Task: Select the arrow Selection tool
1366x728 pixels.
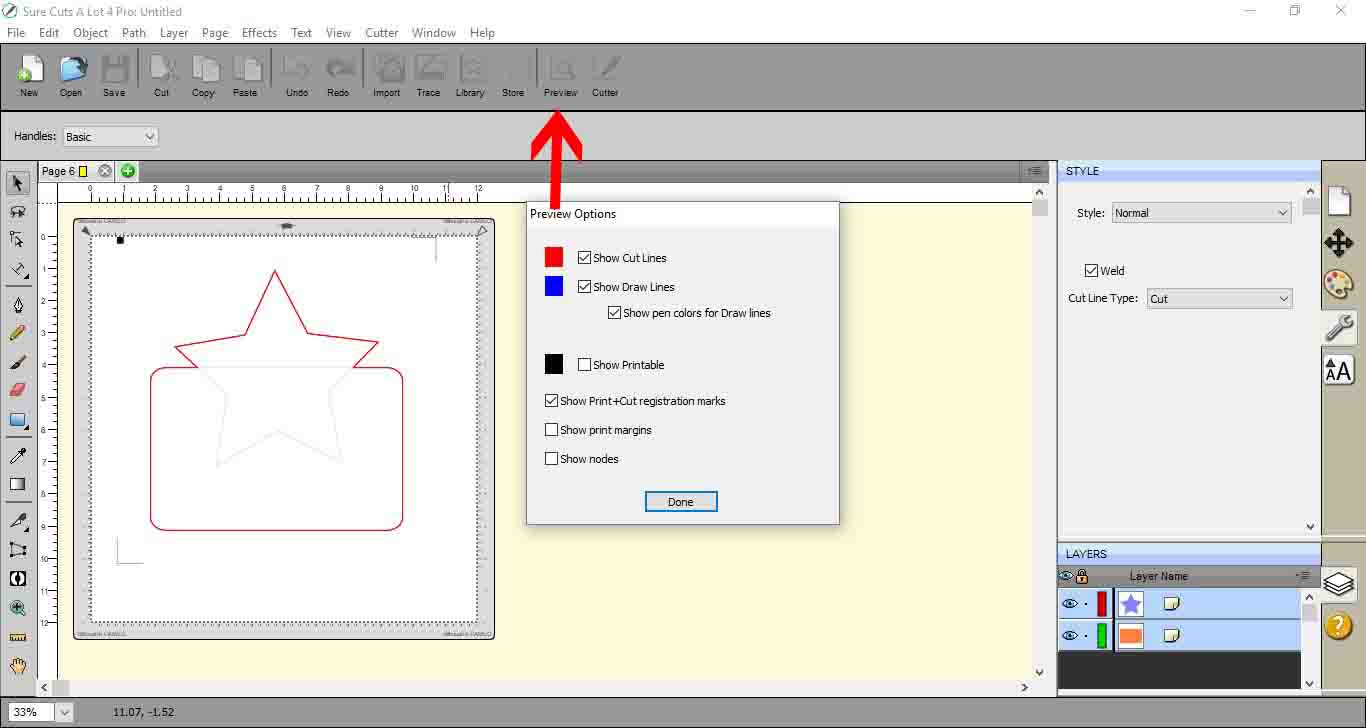Action: 17,183
